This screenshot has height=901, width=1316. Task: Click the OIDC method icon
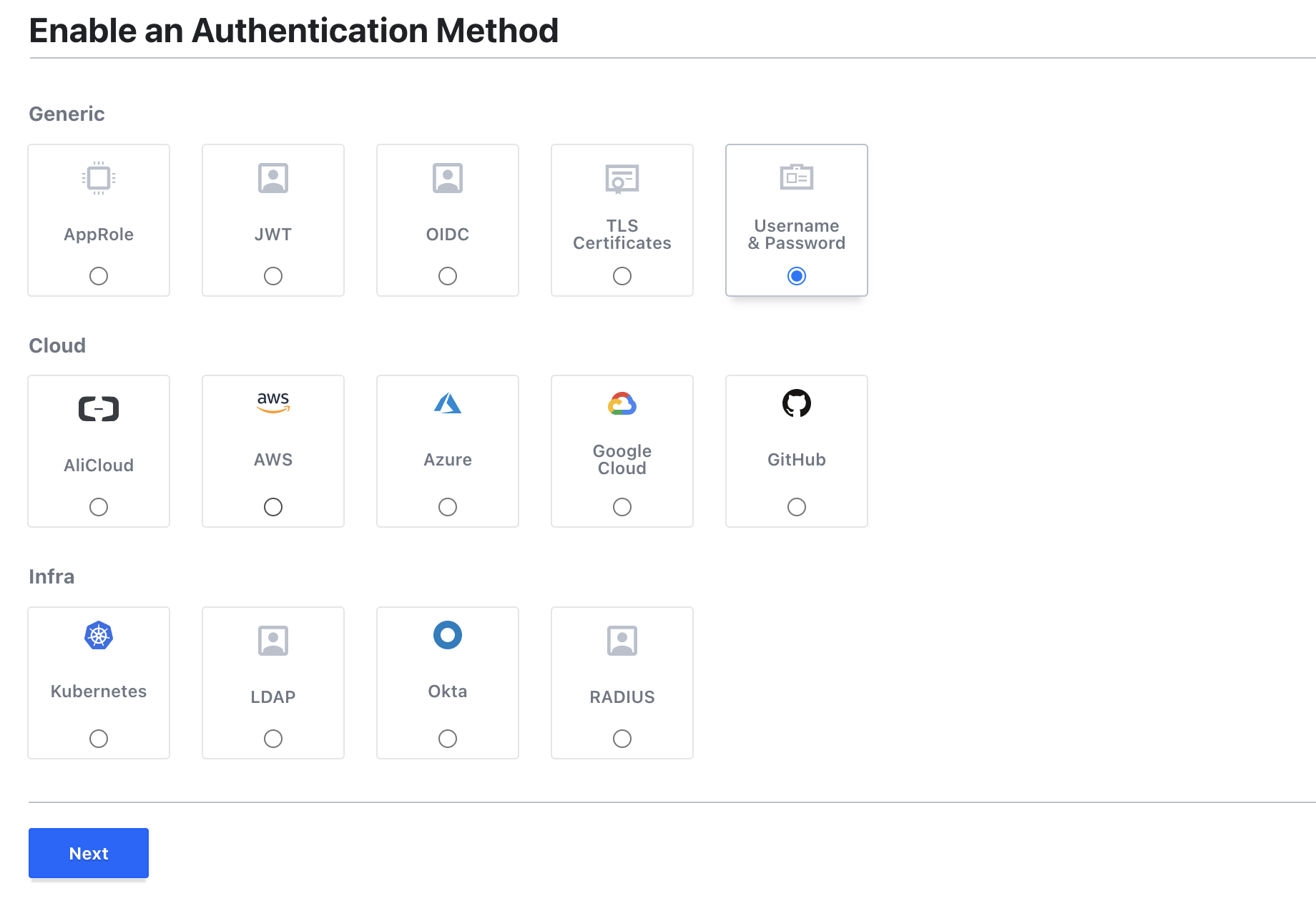[x=447, y=178]
